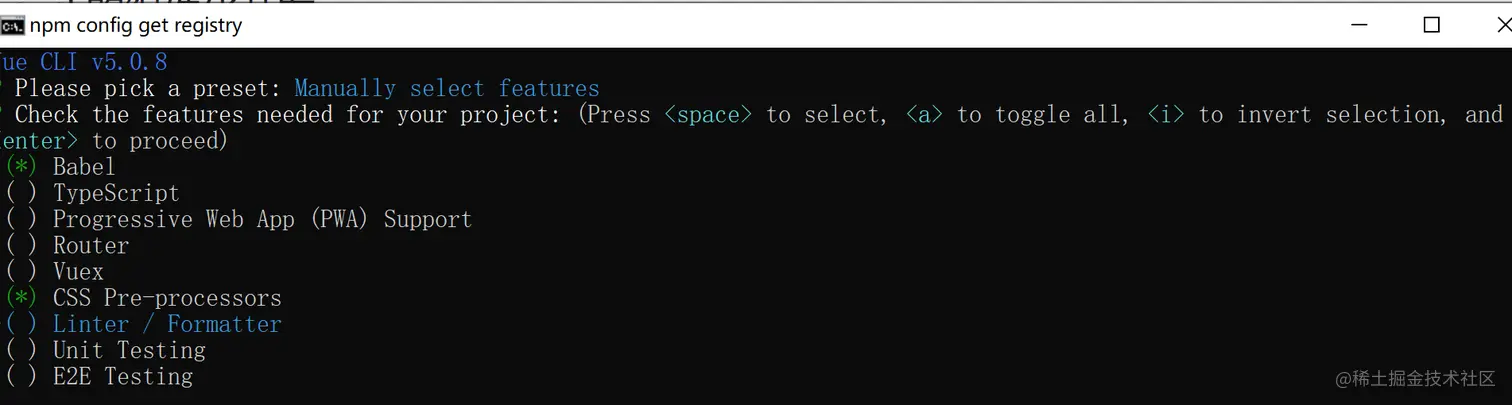Minimize the command prompt window

[1358, 25]
